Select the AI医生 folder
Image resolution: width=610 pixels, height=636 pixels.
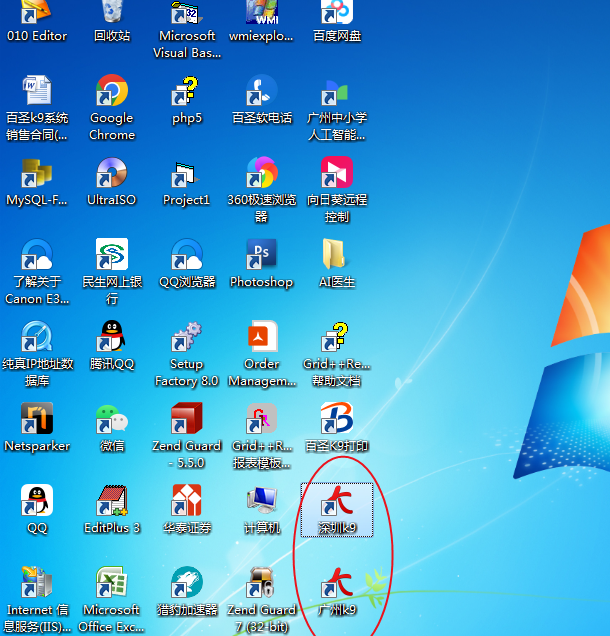pos(337,255)
